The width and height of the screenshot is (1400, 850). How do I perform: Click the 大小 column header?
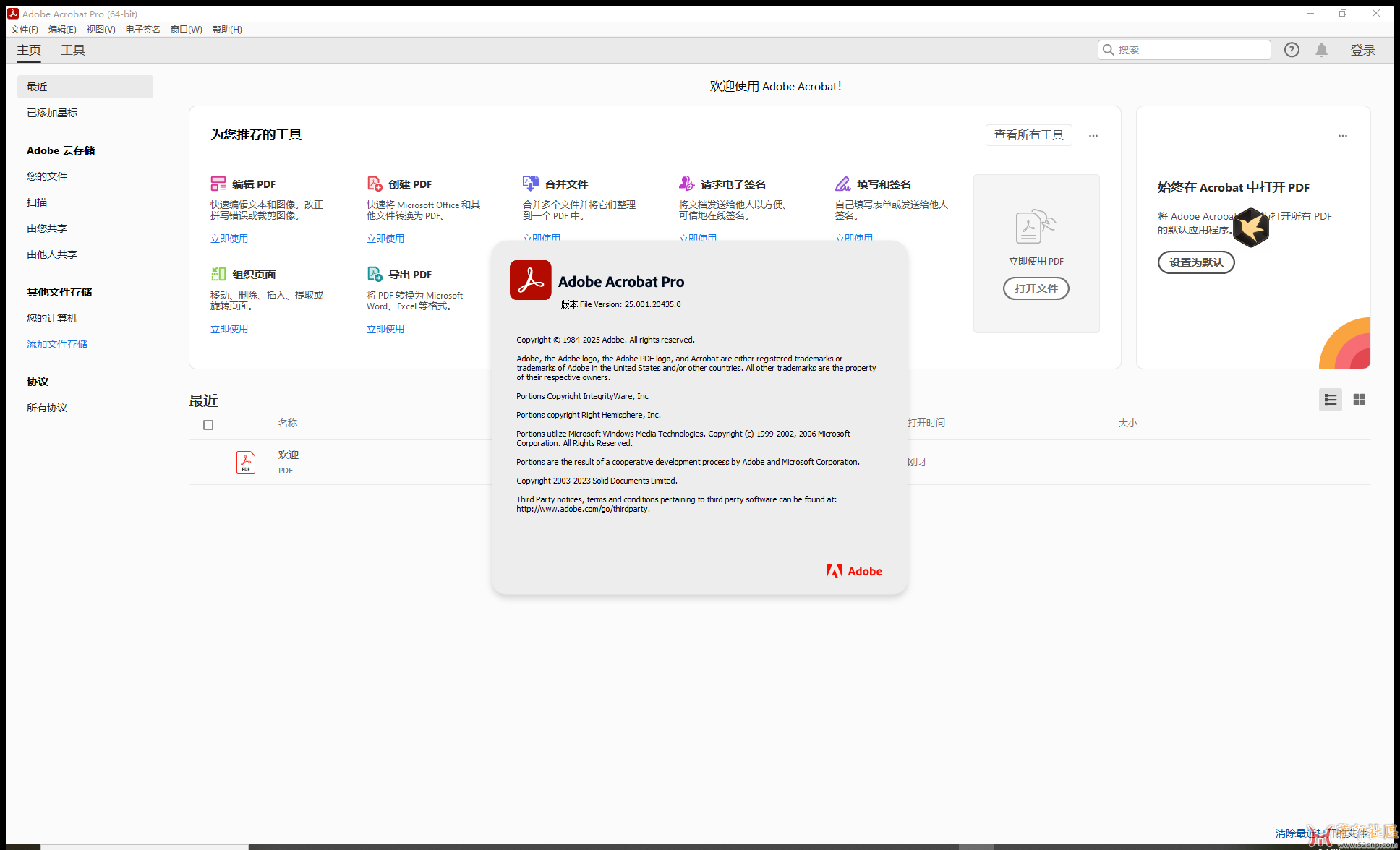pyautogui.click(x=1128, y=423)
